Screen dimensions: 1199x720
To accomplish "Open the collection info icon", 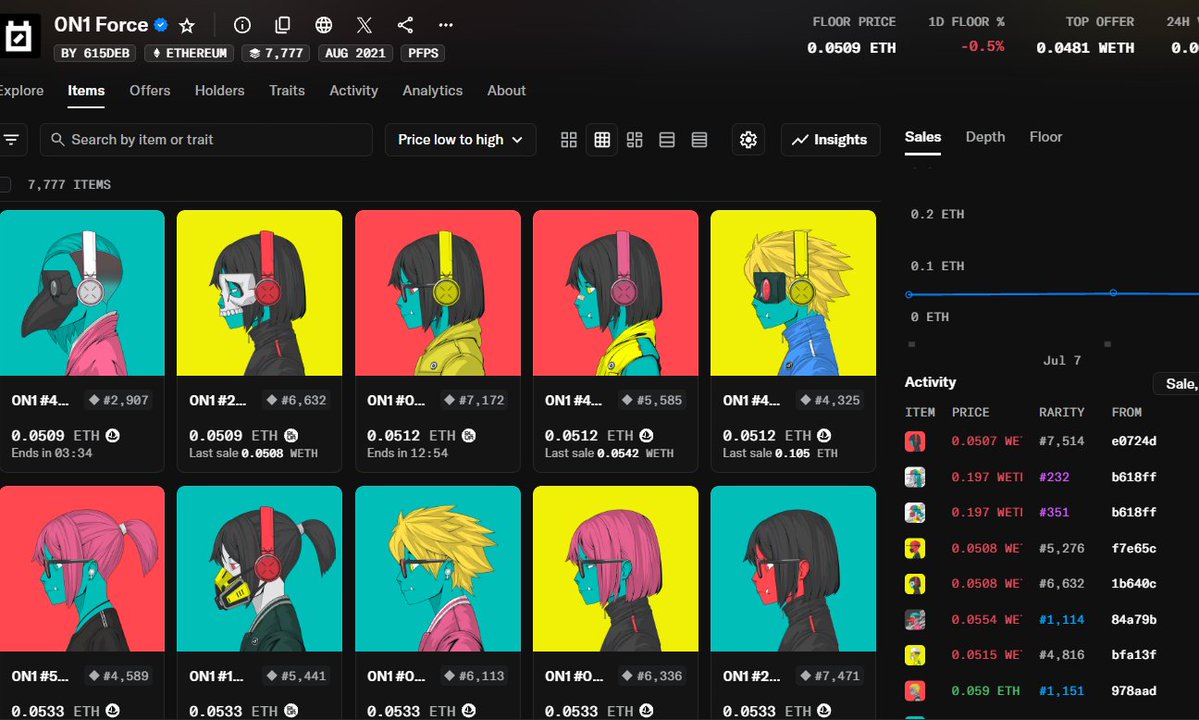I will [x=242, y=25].
